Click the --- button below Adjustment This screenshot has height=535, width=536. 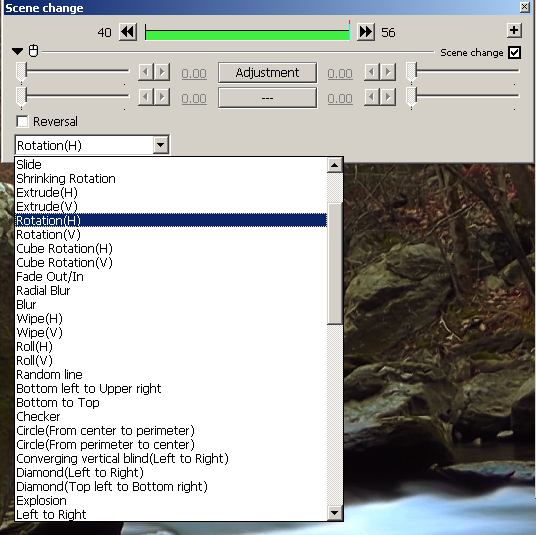[267, 98]
